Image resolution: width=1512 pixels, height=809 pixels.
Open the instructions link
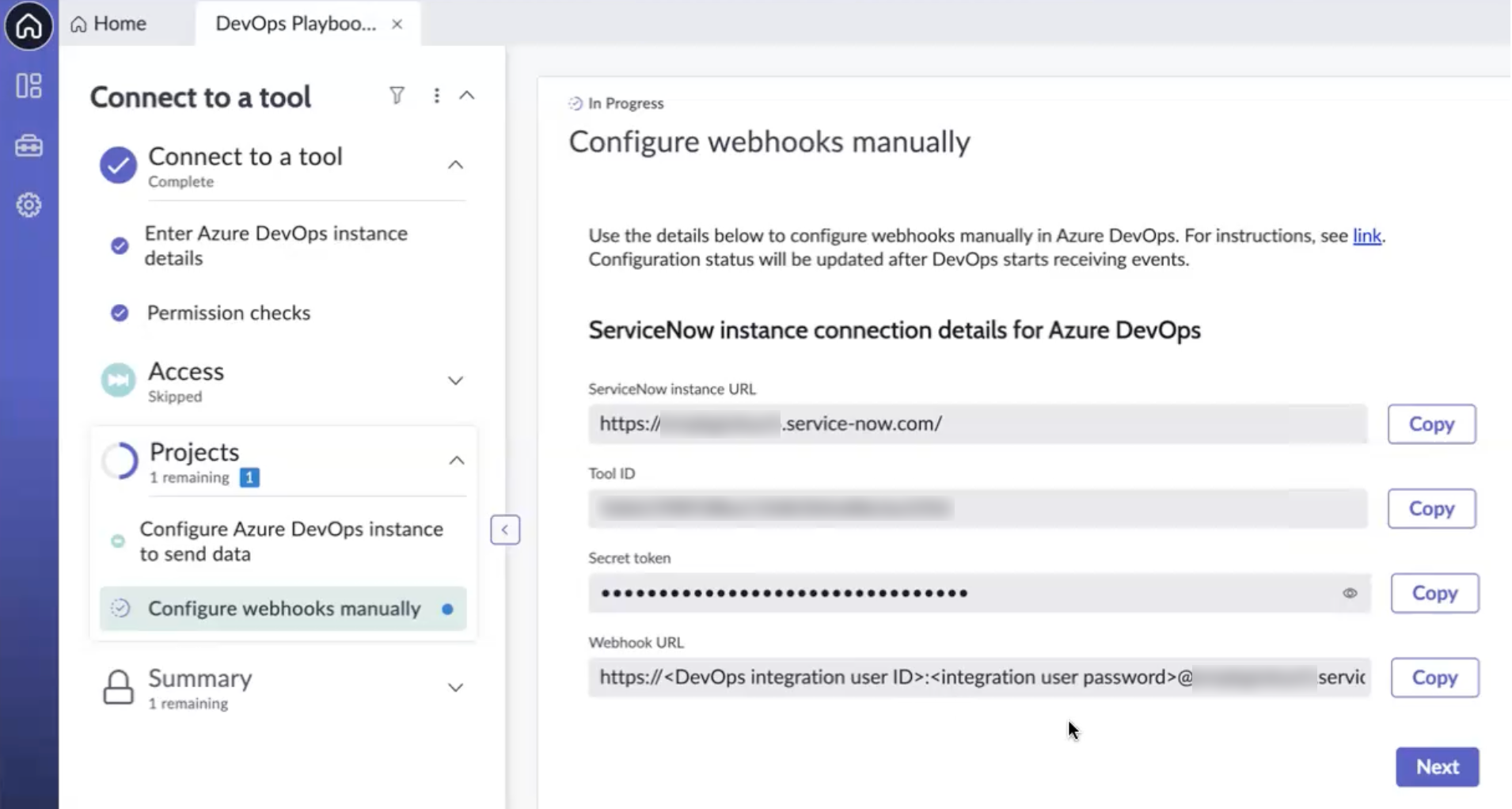1366,236
